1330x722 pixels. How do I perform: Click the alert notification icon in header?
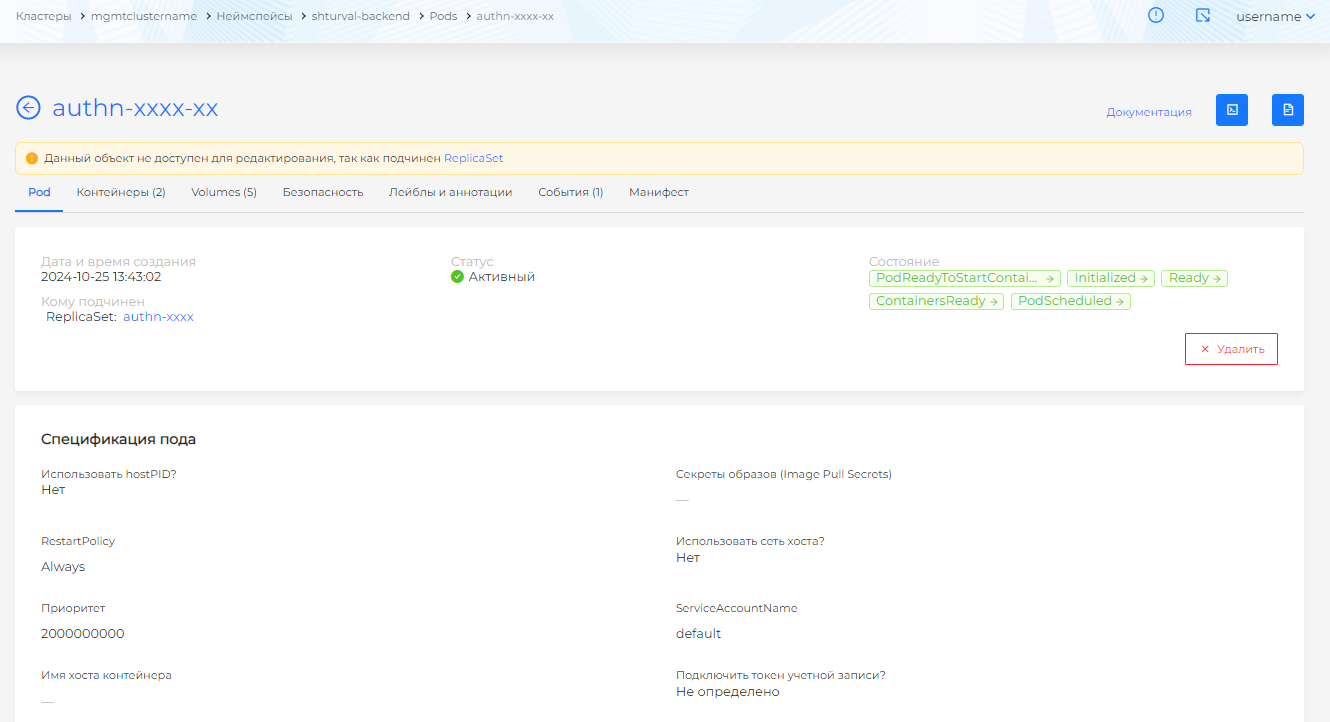coord(1156,16)
